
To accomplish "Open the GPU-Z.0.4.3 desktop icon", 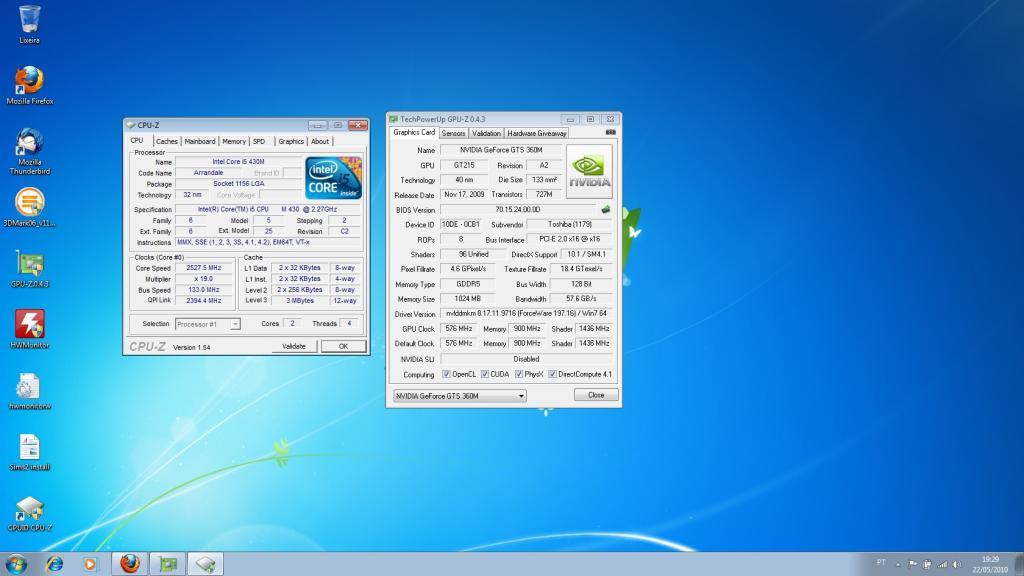I will tap(29, 268).
